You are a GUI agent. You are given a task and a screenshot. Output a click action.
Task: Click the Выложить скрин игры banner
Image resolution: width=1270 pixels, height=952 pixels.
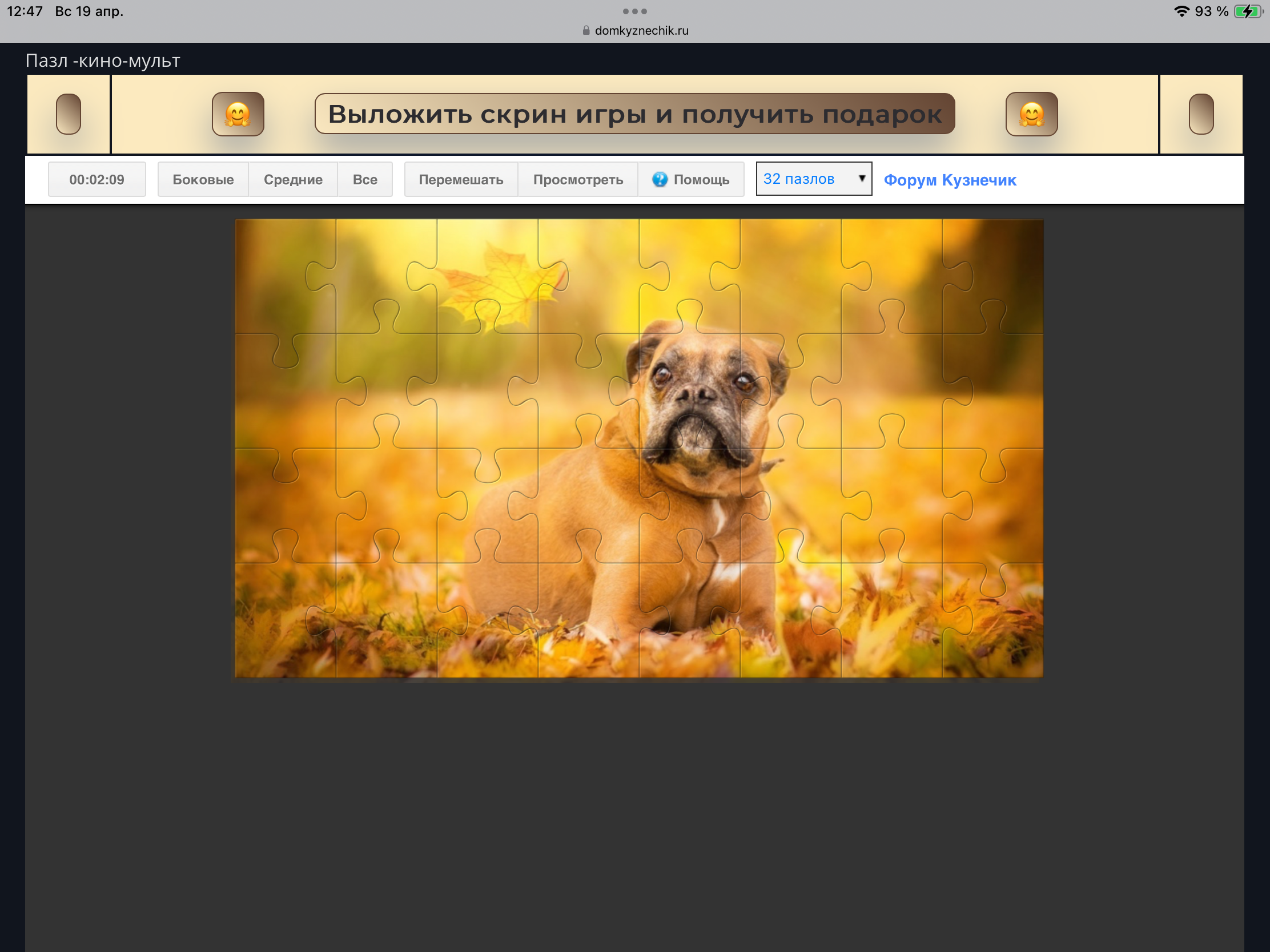tap(634, 114)
